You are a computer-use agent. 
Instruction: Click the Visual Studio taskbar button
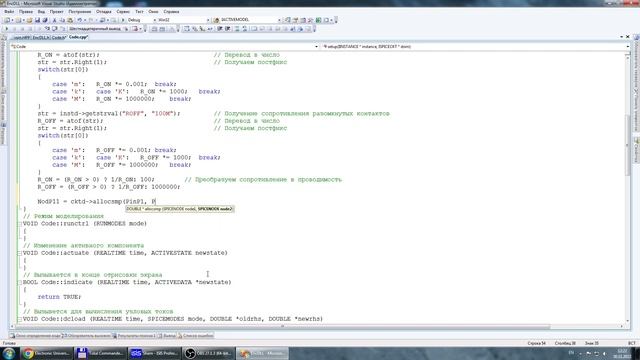pyautogui.click(x=262, y=353)
